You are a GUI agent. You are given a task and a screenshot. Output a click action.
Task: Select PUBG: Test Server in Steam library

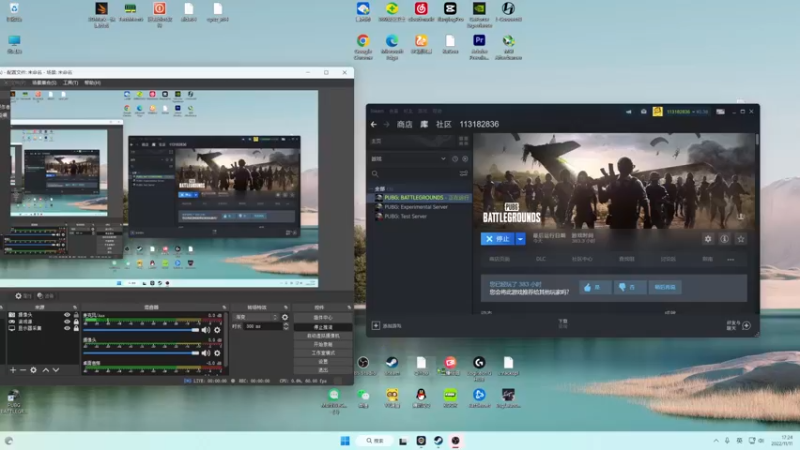coord(406,216)
